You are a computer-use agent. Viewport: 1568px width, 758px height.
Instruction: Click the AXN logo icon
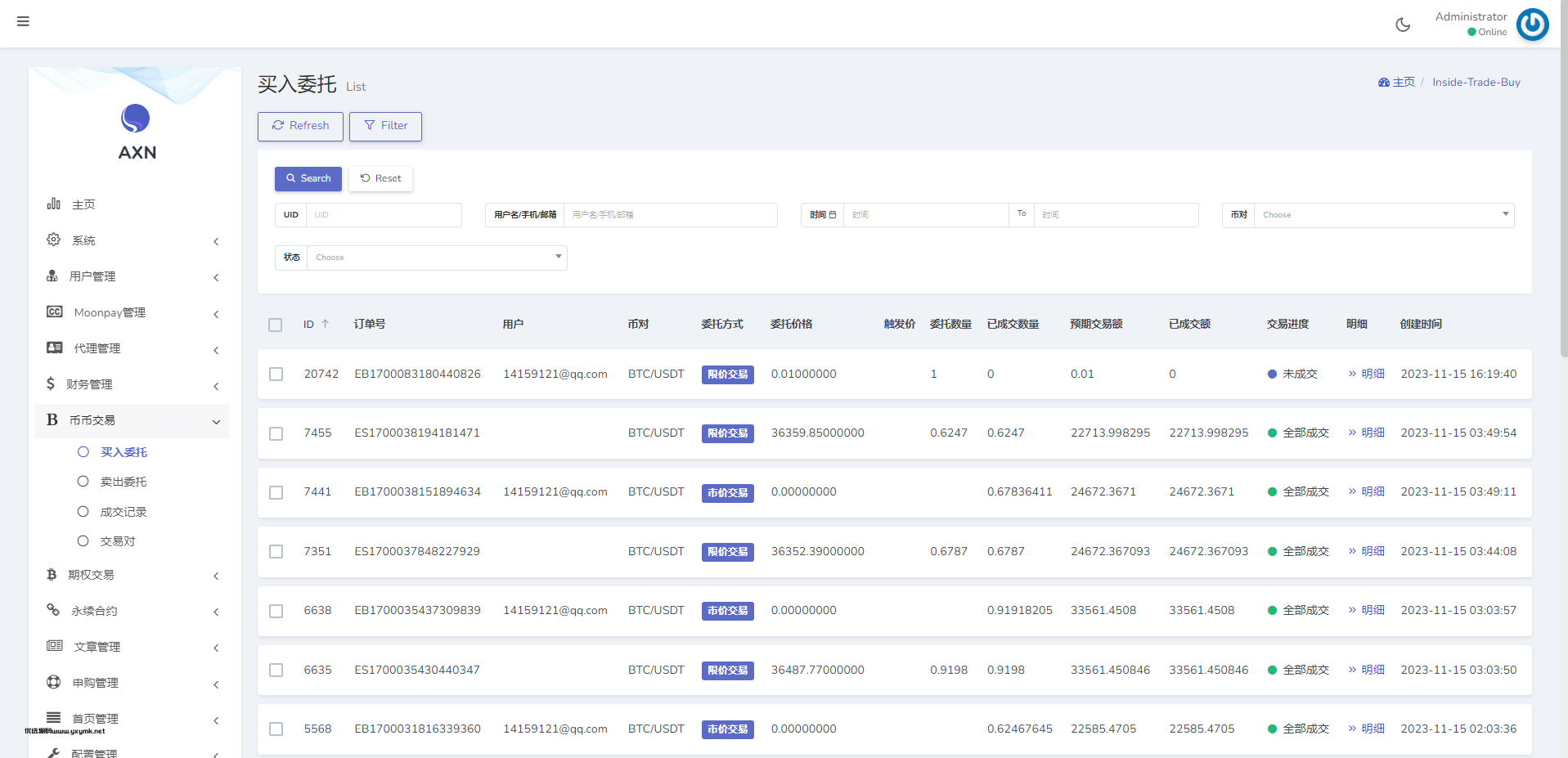(x=136, y=119)
